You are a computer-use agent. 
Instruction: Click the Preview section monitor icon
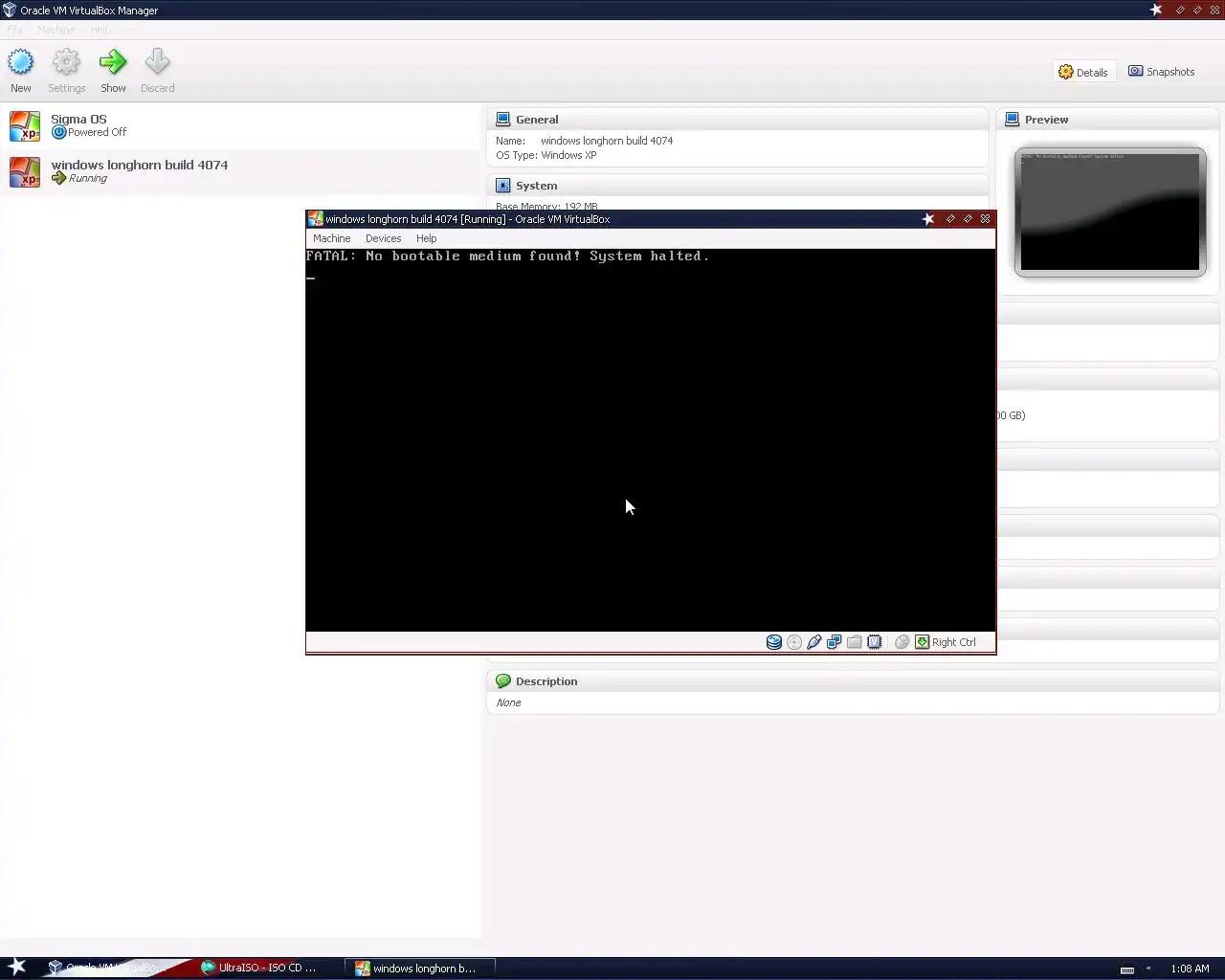[1013, 120]
